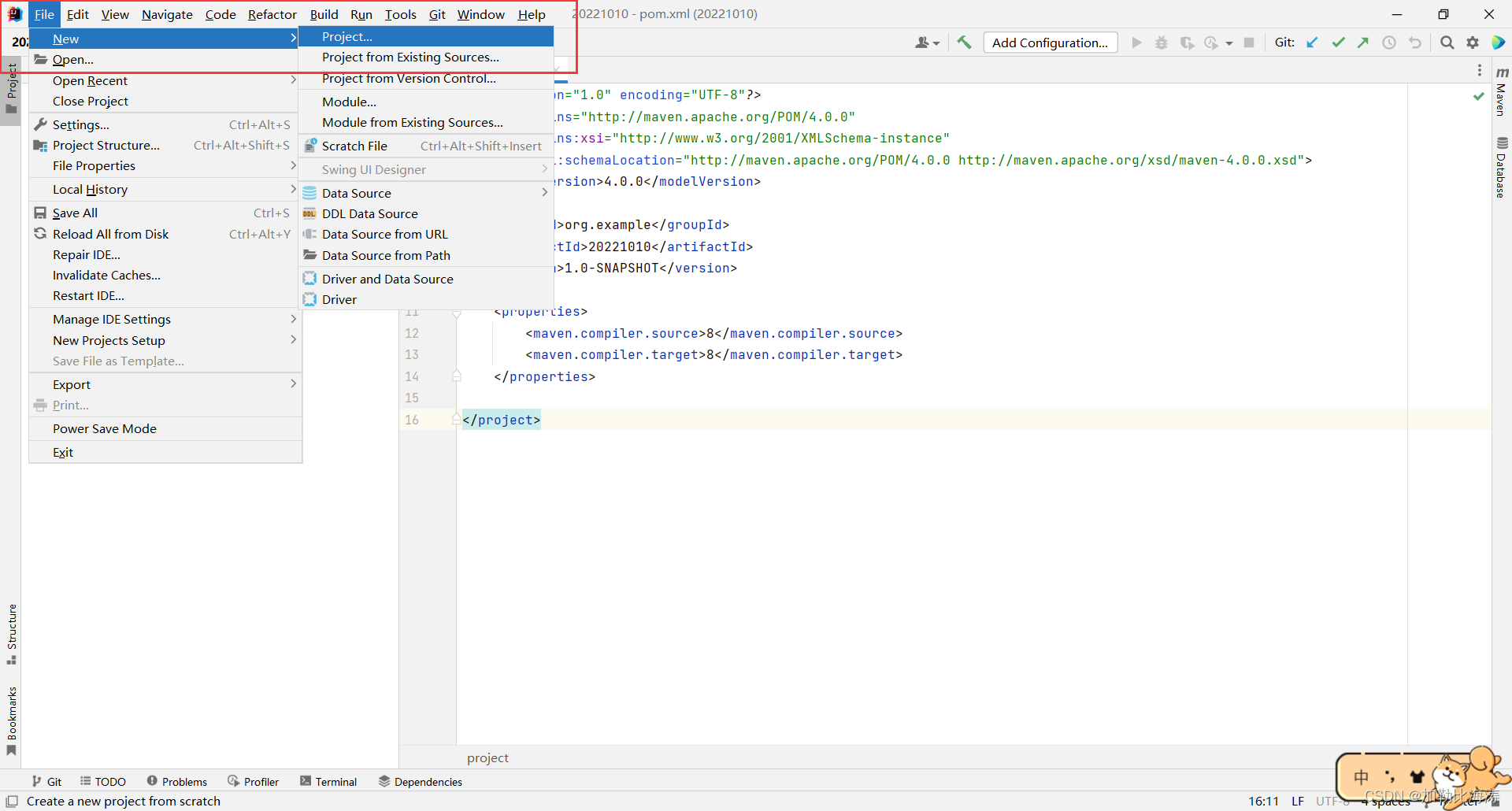Toggle Power Save Mode
The width and height of the screenshot is (1512, 811).
pos(165,428)
